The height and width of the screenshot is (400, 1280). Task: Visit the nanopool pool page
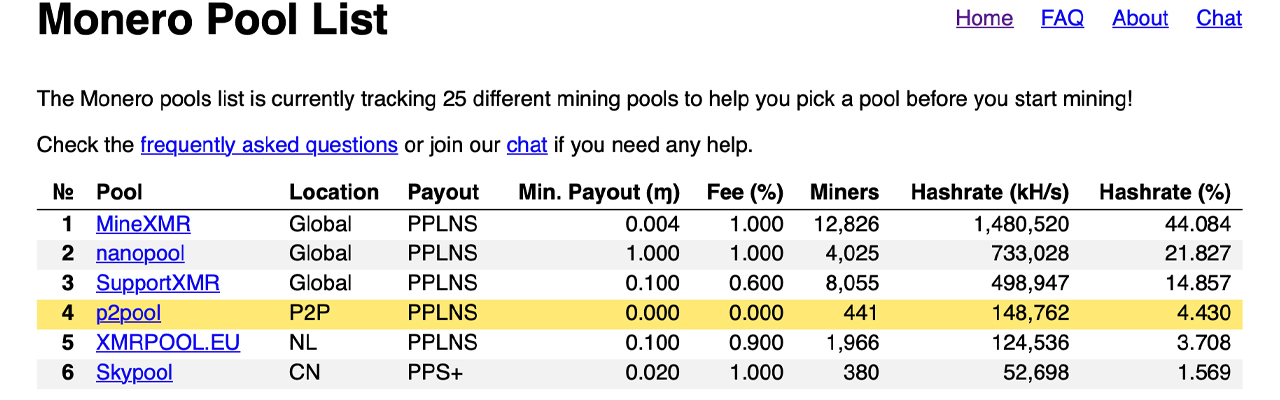click(x=140, y=254)
